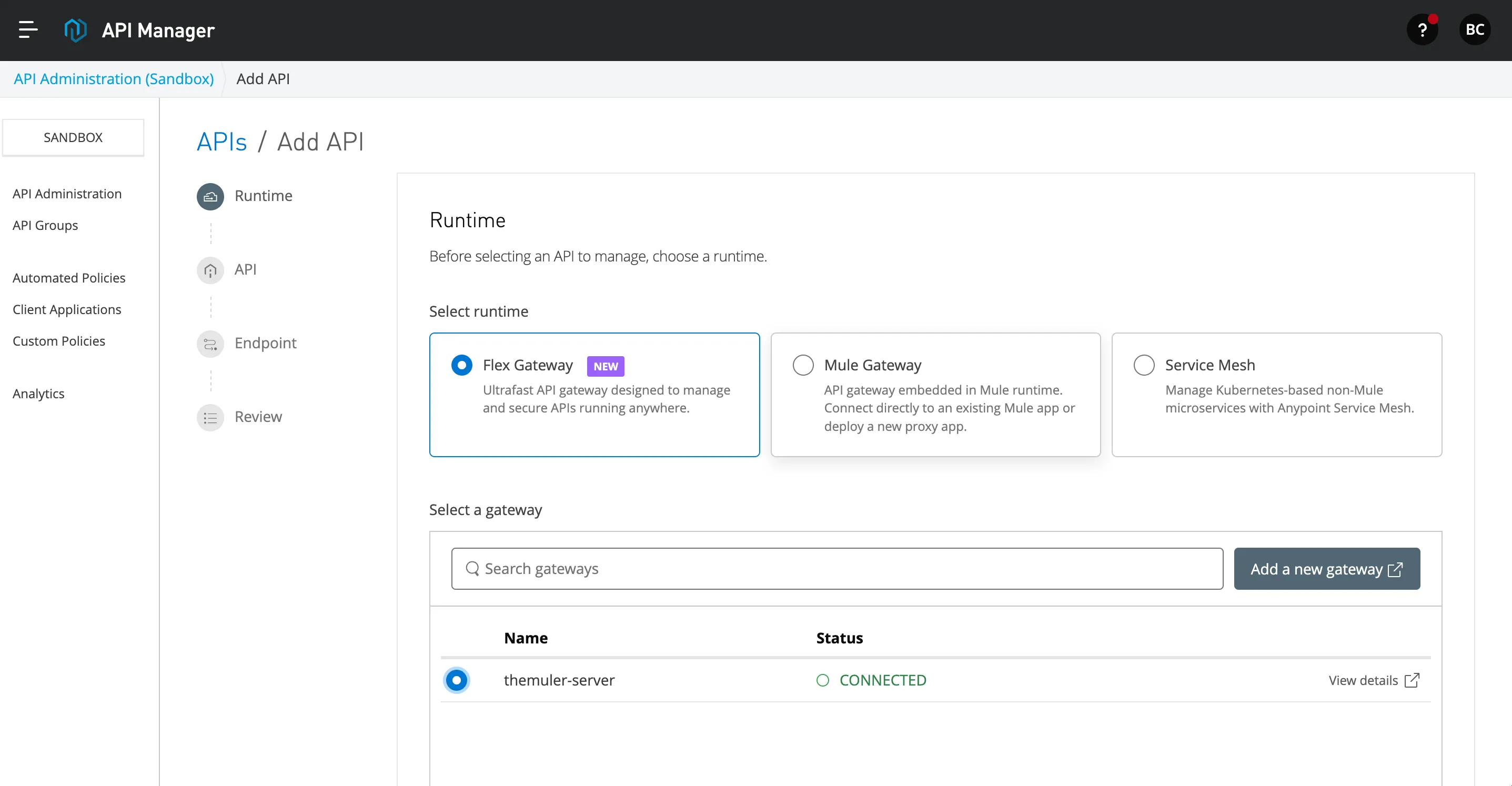Click the API step icon
Image resolution: width=1512 pixels, height=786 pixels.
tap(210, 270)
